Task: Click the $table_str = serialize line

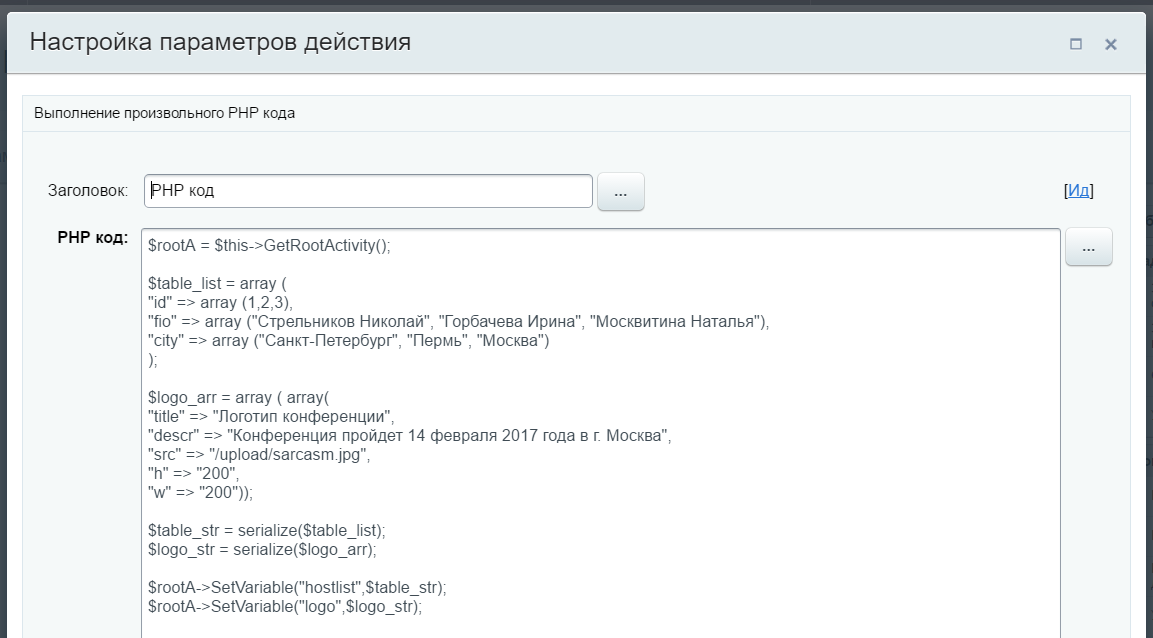Action: click(266, 530)
